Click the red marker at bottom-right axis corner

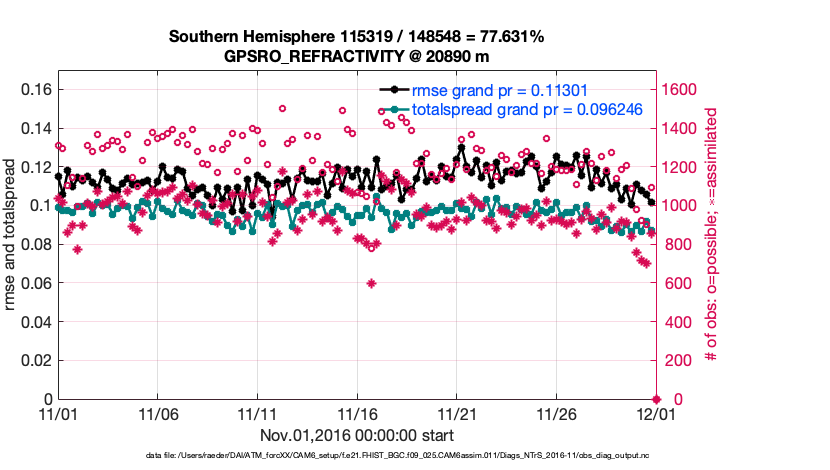click(x=656, y=399)
